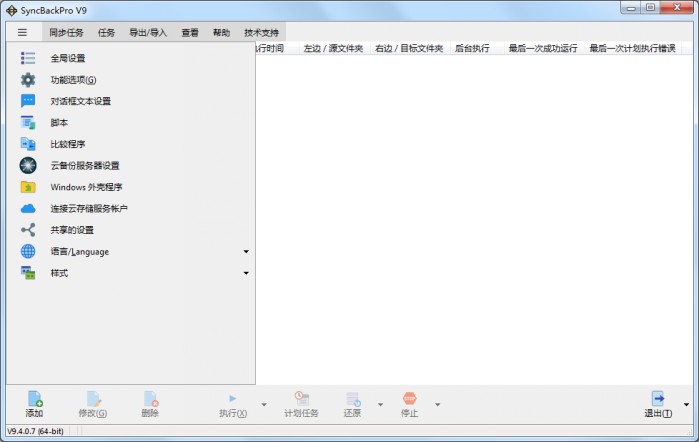This screenshot has width=699, height=442.
Task: Click the 最后一次成功运行 column header
Action: pos(543,48)
